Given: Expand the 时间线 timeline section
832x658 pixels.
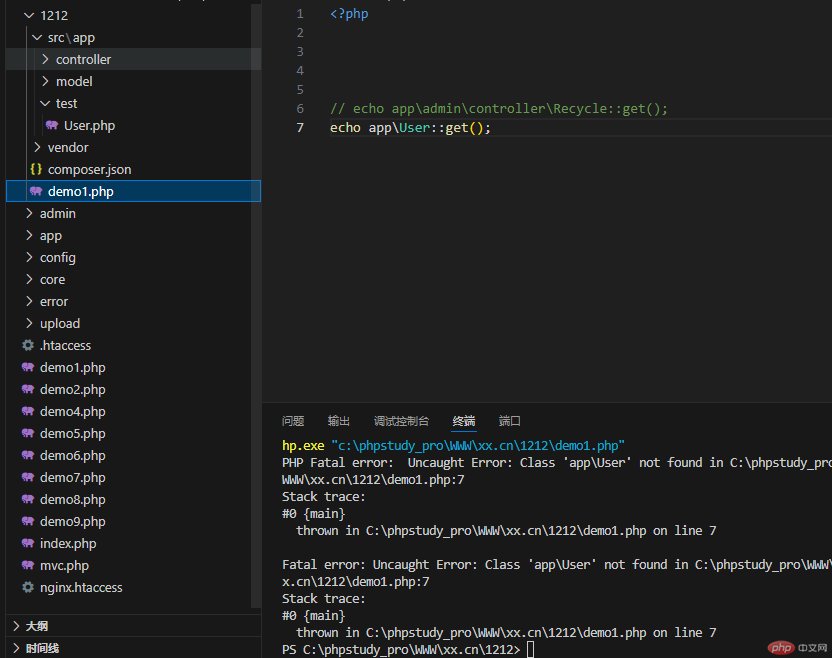Looking at the screenshot, I should click(16, 648).
